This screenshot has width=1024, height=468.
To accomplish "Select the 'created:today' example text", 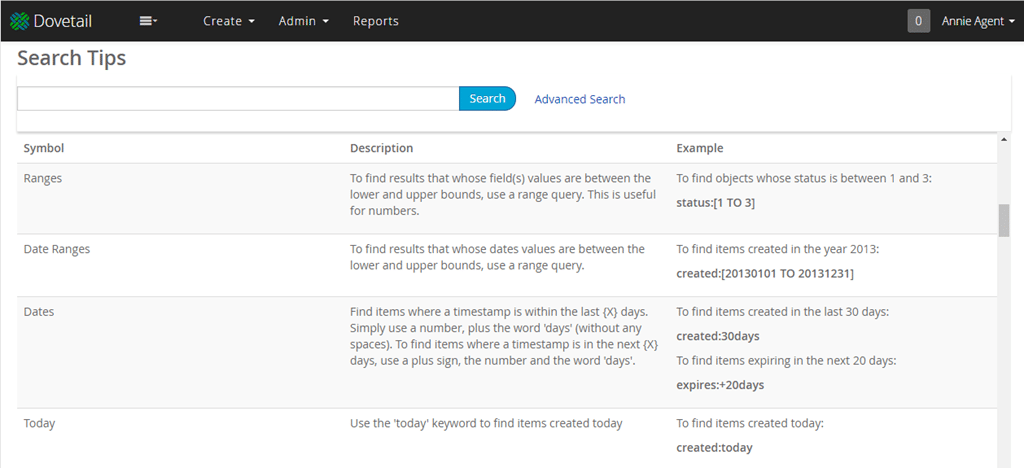I will pyautogui.click(x=714, y=448).
